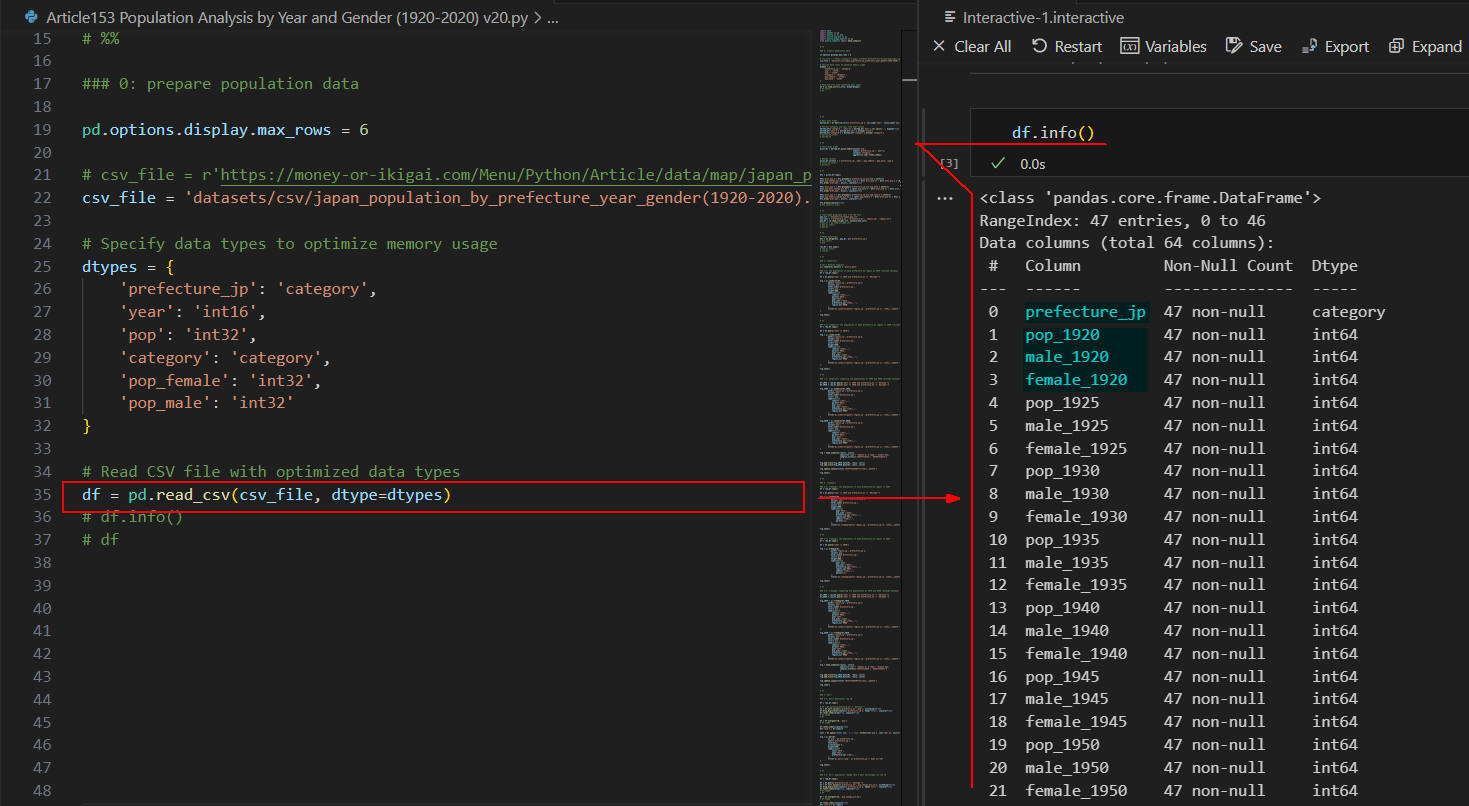Viewport: 1469px width, 806px height.
Task: Click the 'pop': 'int32' dictionary entry
Action: coord(188,335)
